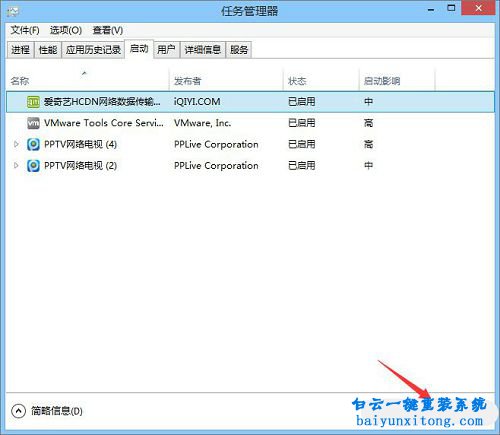Screen dimensions: 500x435
Task: Click PPLive Corporation in PPTV (4) row
Action: pyautogui.click(x=216, y=144)
